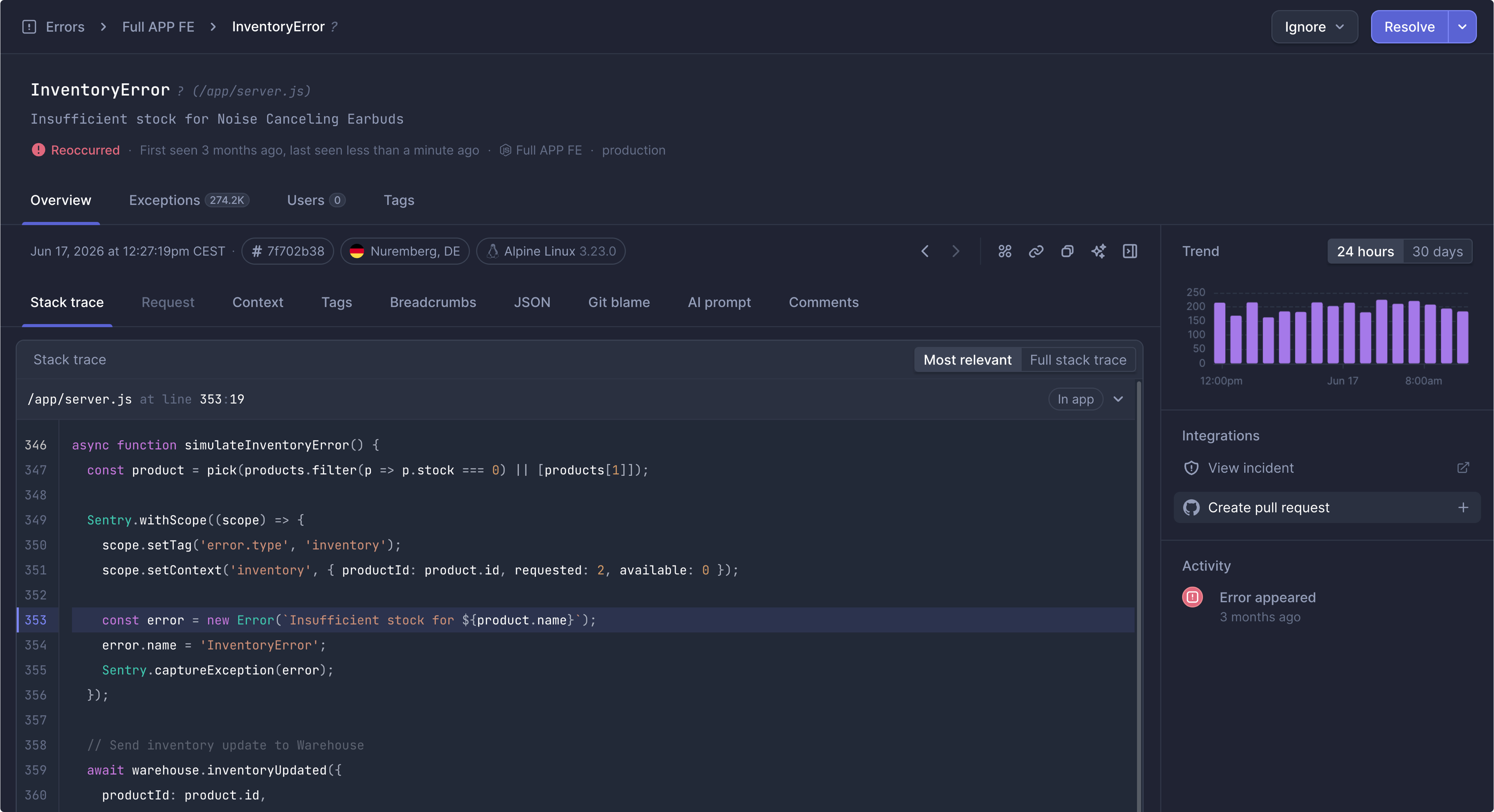The height and width of the screenshot is (812, 1494).
Task: Collapse the /app/server.js frame chevron
Action: 1118,399
